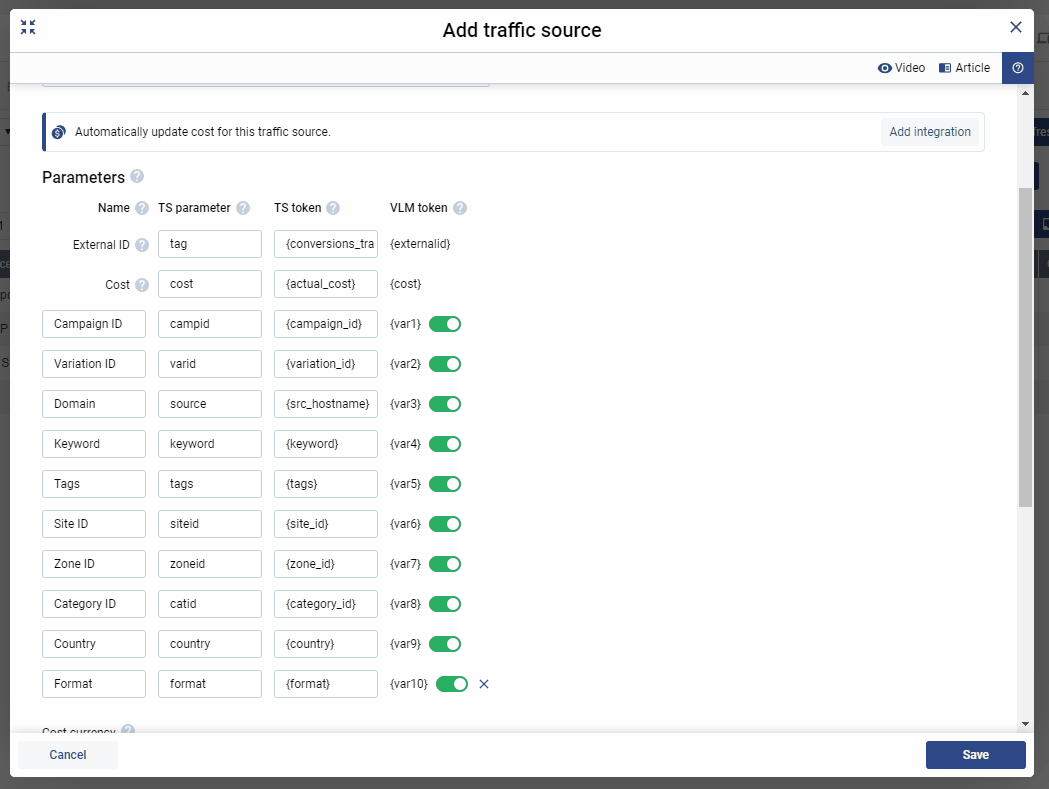This screenshot has height=789, width=1049.
Task: Turn off the var5 Tags toggle
Action: [x=445, y=484]
